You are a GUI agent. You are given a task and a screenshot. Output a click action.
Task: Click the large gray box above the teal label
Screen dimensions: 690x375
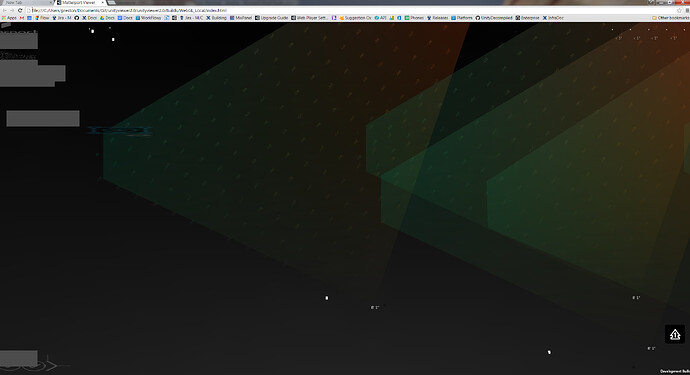tap(43, 118)
